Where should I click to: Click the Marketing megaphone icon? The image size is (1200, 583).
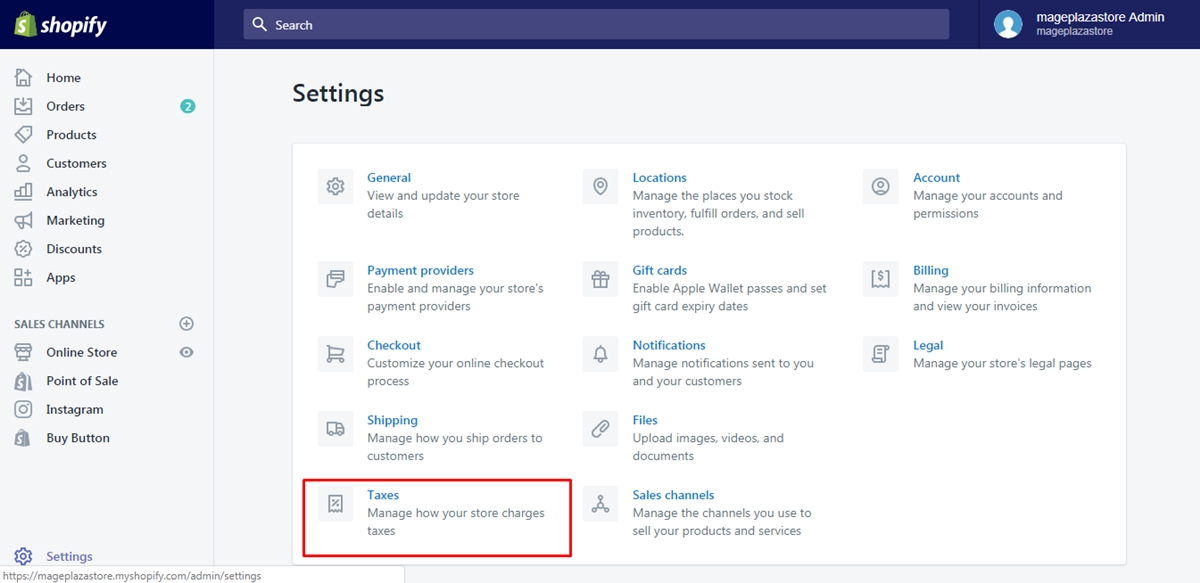[23, 220]
